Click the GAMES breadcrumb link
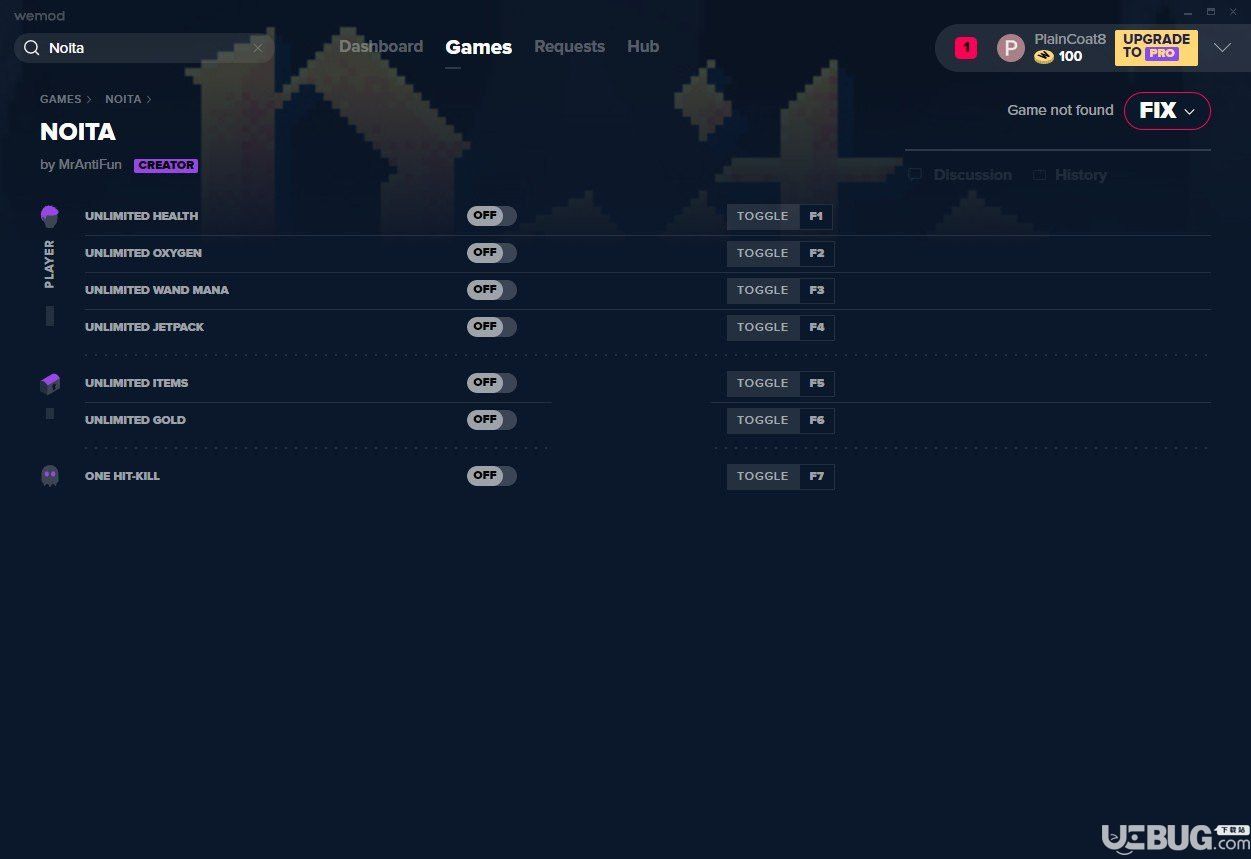 pyautogui.click(x=61, y=99)
